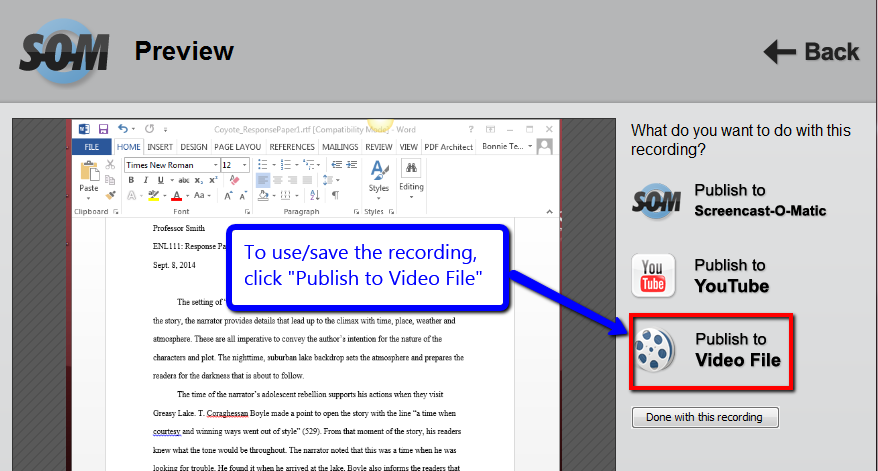
Task: Publish recording to Screencast-O-Matic
Action: pyautogui.click(x=730, y=200)
